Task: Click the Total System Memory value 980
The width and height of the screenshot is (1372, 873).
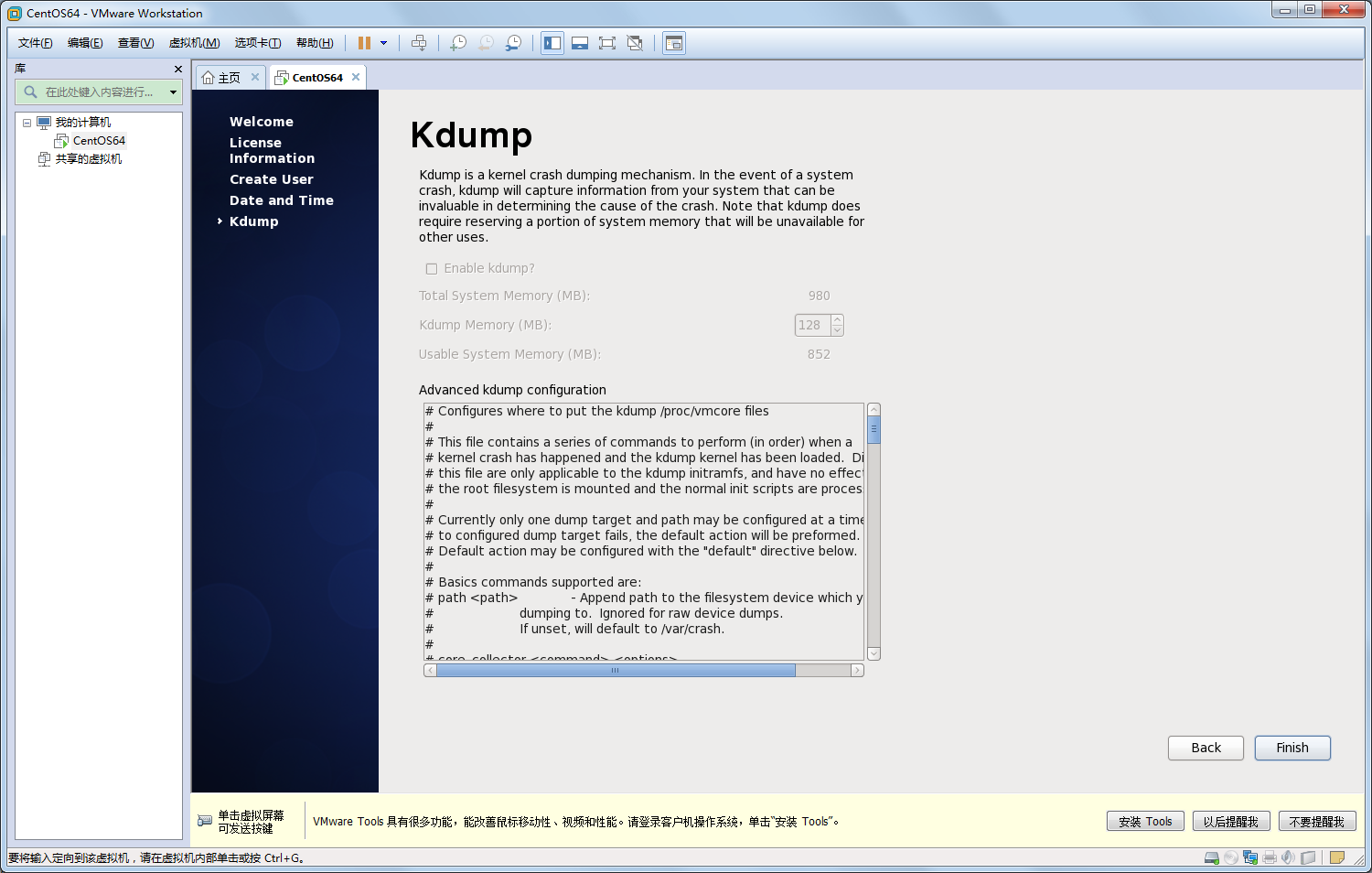Action: click(x=820, y=296)
